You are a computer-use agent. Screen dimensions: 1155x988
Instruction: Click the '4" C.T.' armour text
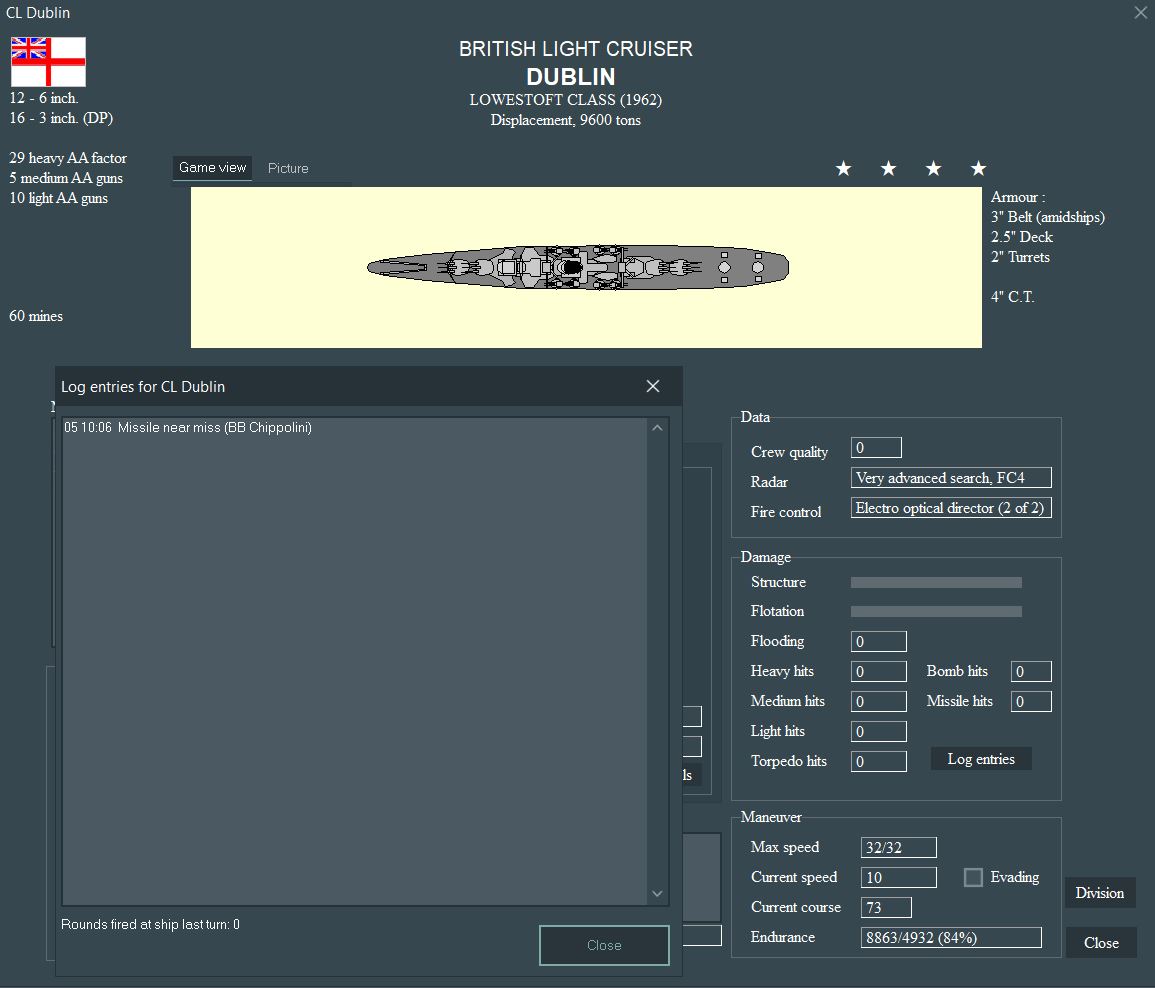[1013, 296]
